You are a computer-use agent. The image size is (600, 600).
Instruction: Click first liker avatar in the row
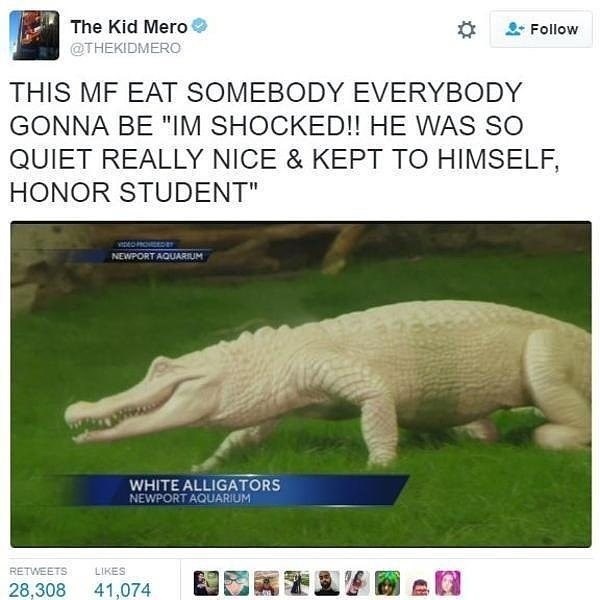206,583
